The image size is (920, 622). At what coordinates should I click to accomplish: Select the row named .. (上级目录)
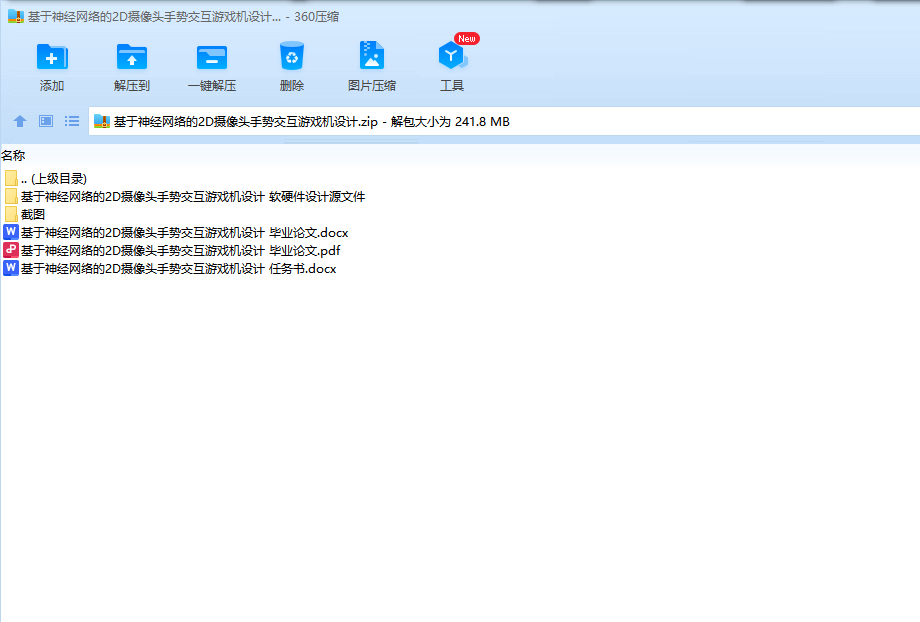53,178
